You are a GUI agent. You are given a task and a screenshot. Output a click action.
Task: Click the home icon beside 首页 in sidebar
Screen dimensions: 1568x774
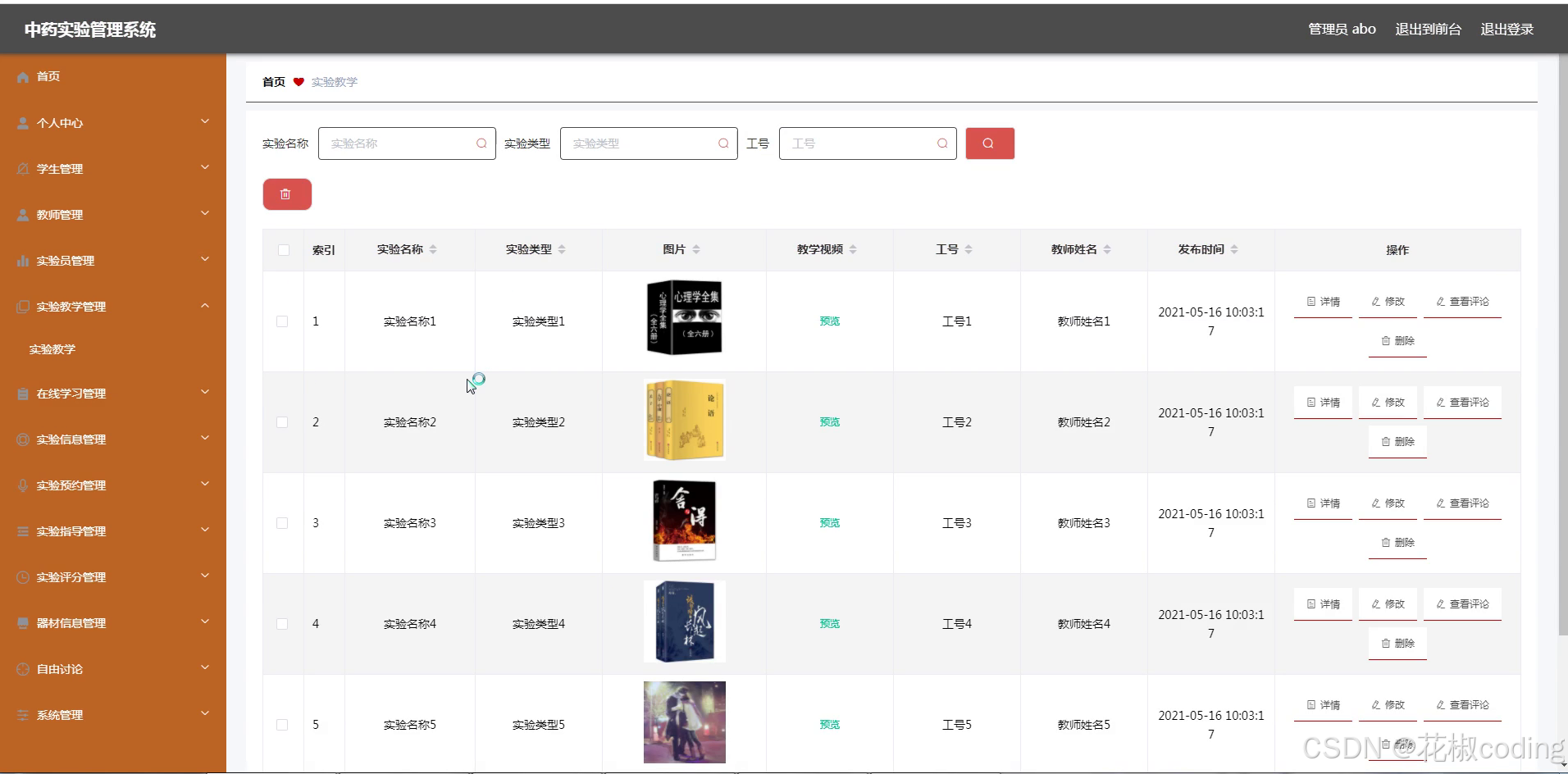(23, 77)
